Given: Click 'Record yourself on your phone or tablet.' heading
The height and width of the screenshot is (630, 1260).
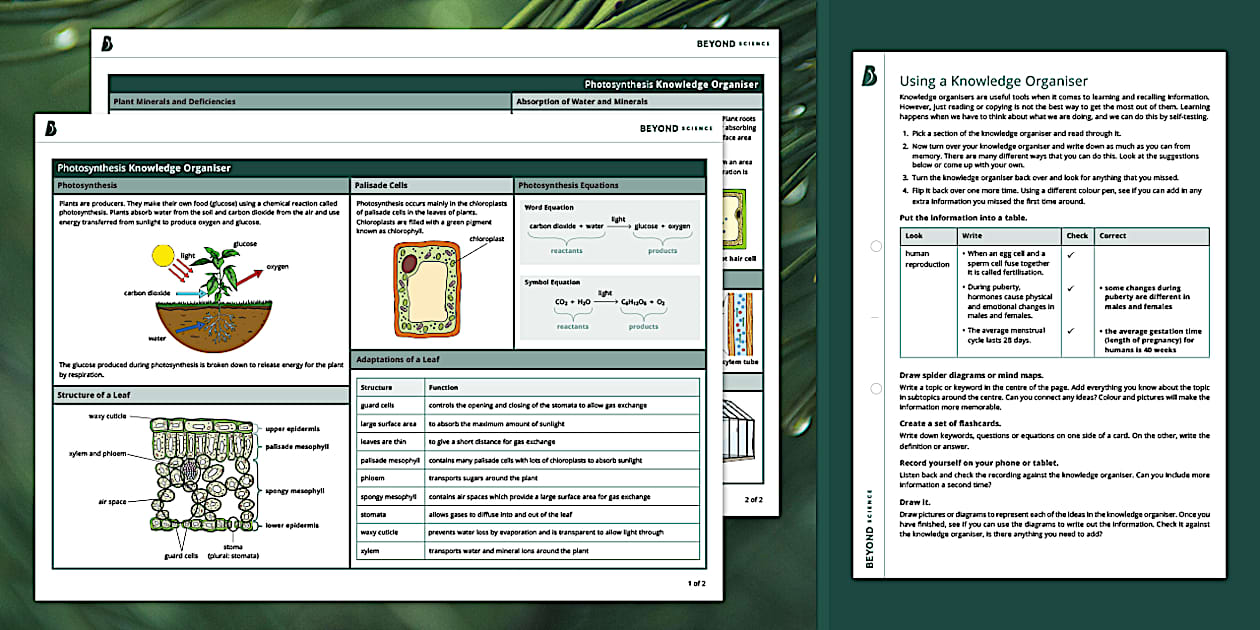Looking at the screenshot, I should click(980, 462).
